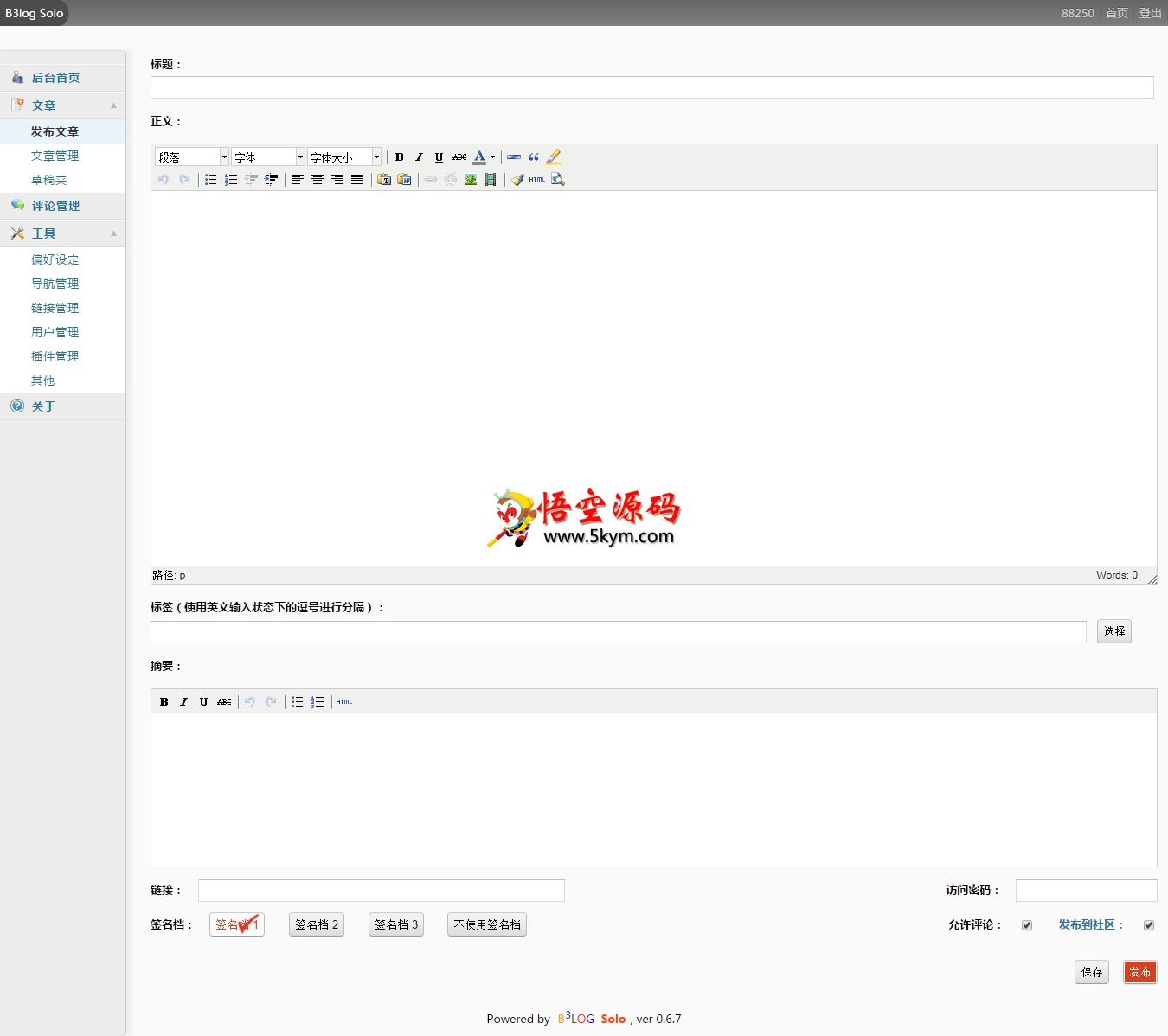Click the outdent icon in the body toolbar
The height and width of the screenshot is (1036, 1168).
point(251,179)
